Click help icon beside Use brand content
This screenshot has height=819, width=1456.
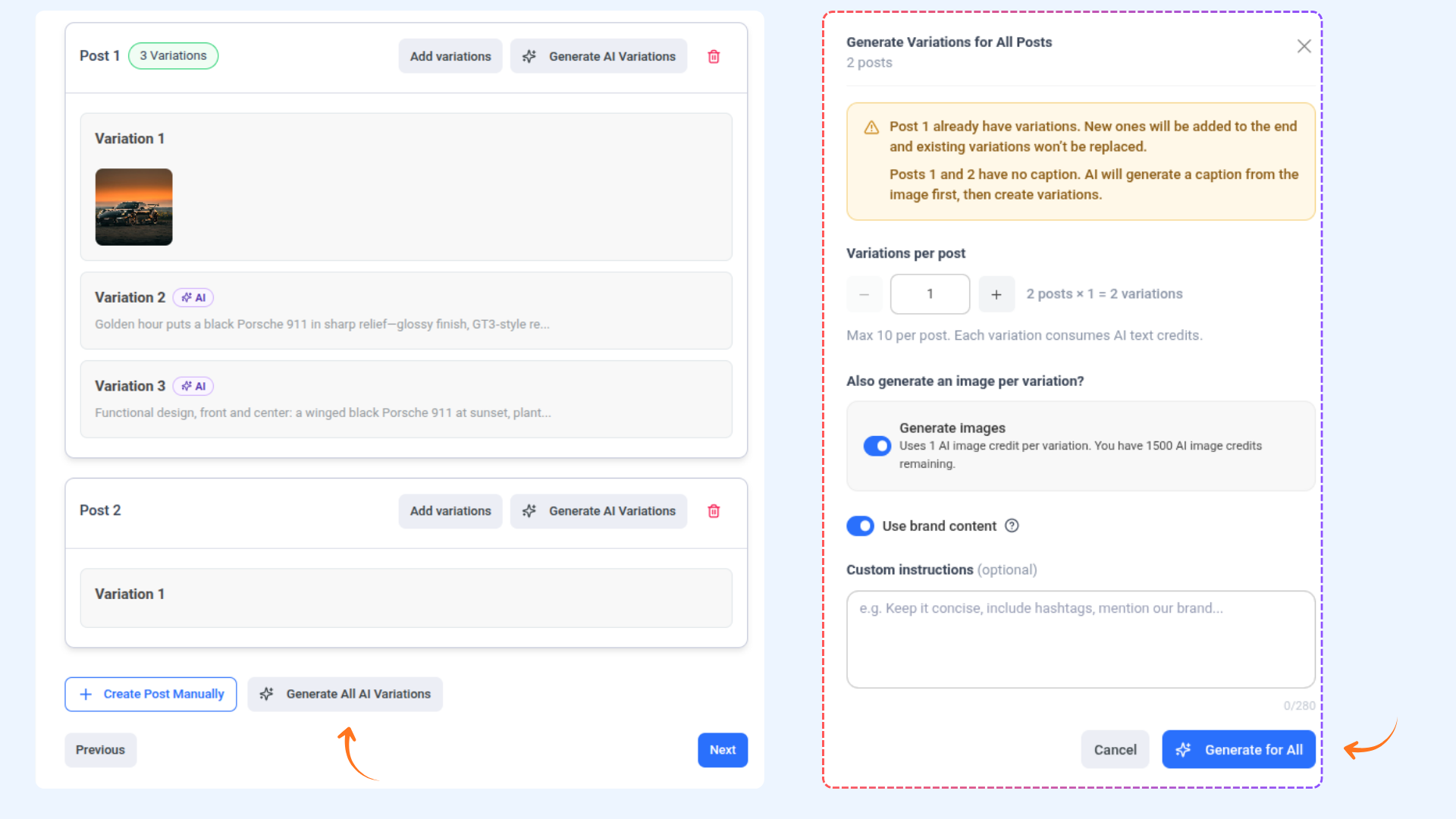pos(1012,526)
